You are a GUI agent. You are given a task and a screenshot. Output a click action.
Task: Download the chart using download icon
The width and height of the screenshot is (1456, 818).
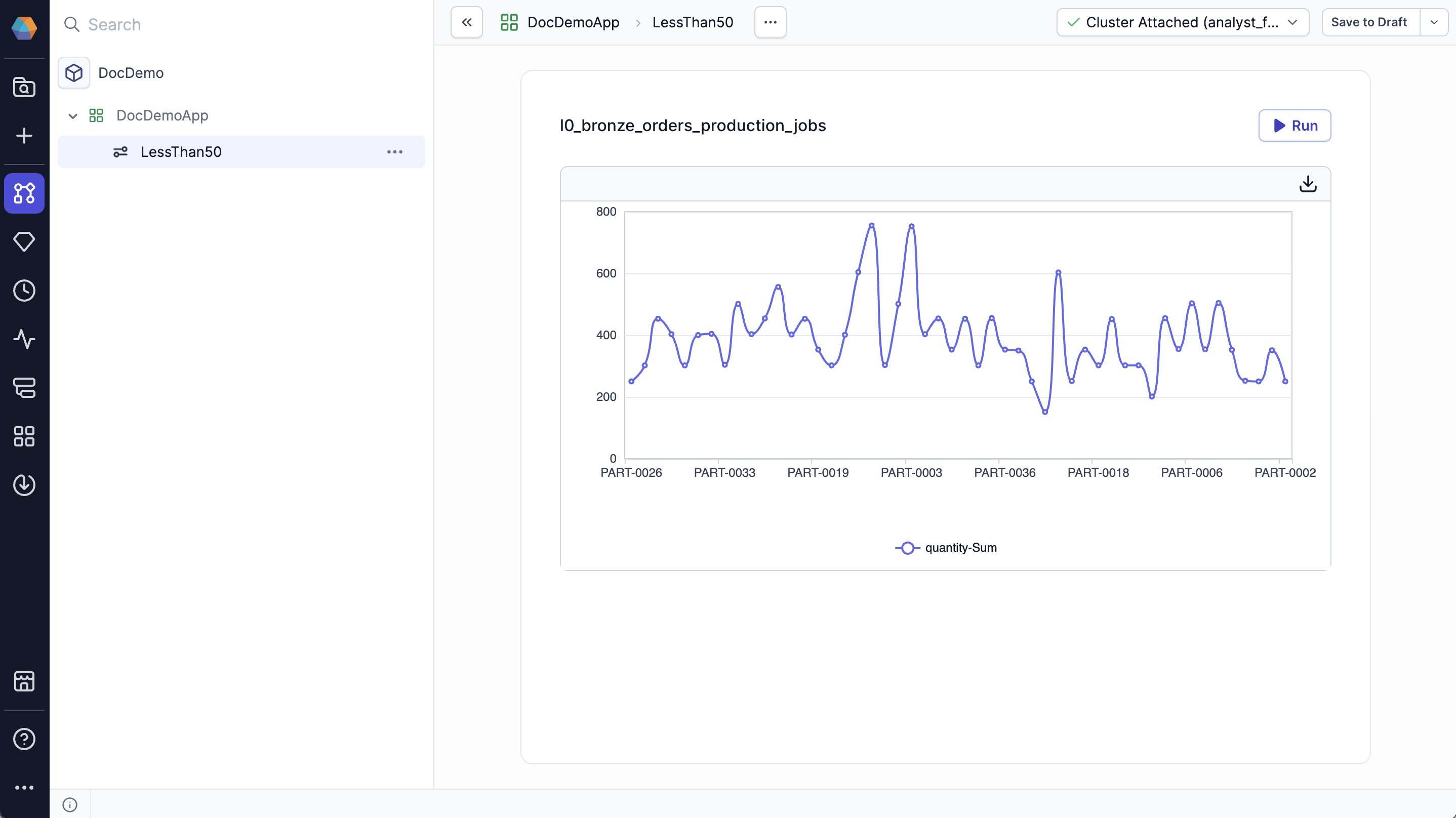pos(1308,184)
